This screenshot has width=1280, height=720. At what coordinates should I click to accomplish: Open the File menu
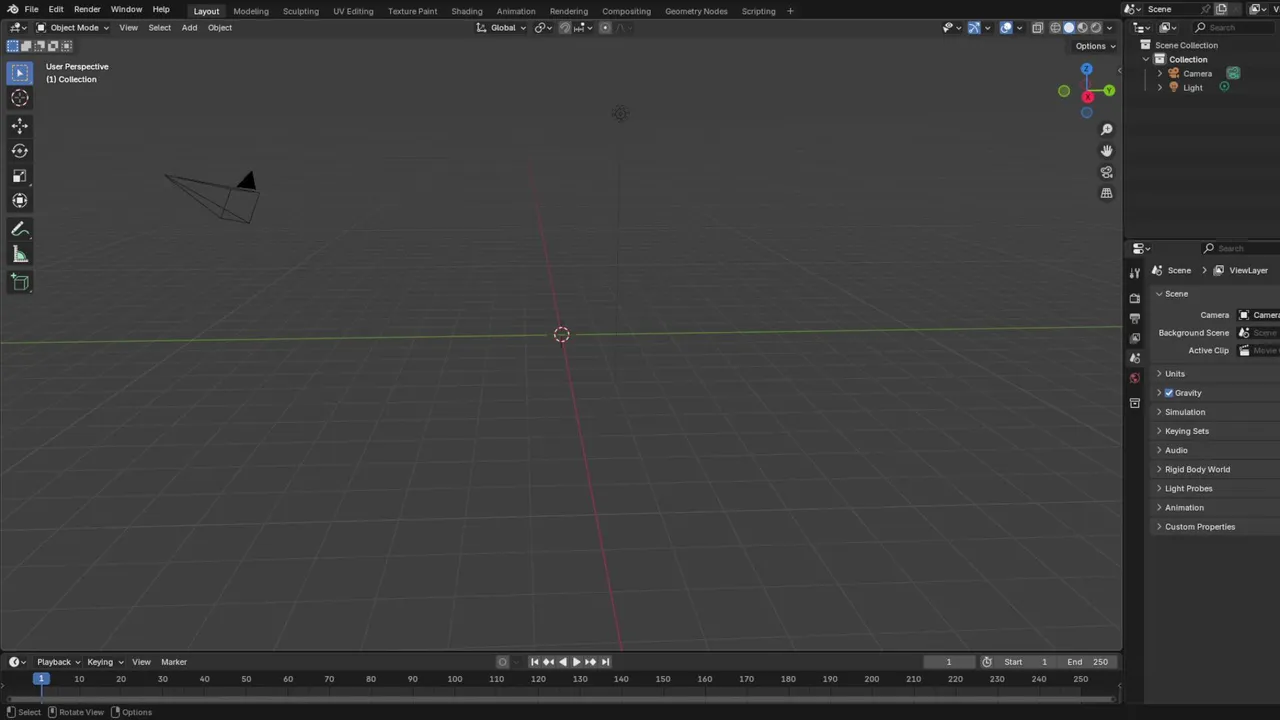click(x=31, y=9)
